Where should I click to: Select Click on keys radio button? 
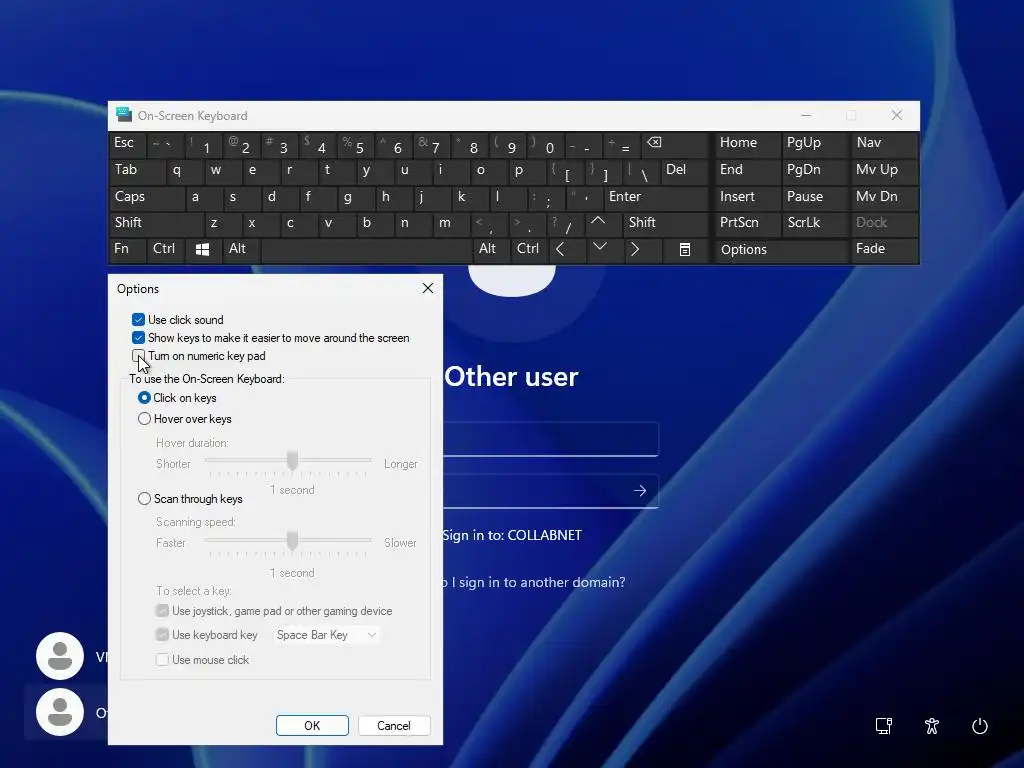[144, 398]
